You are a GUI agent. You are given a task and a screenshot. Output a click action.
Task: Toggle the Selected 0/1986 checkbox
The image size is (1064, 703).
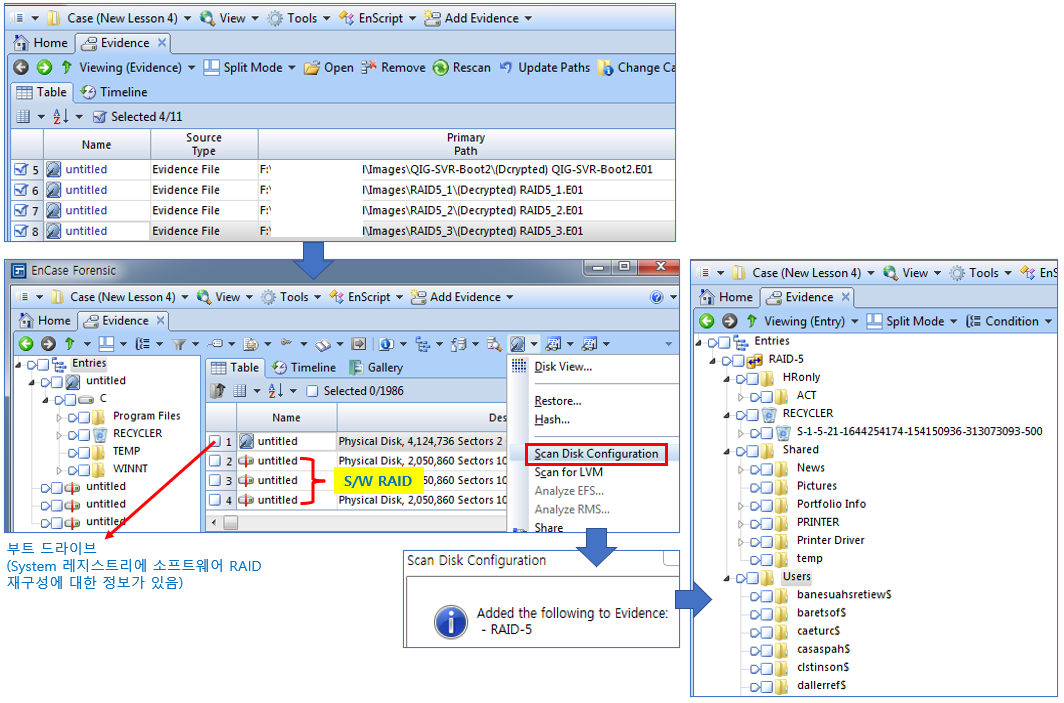pos(312,391)
